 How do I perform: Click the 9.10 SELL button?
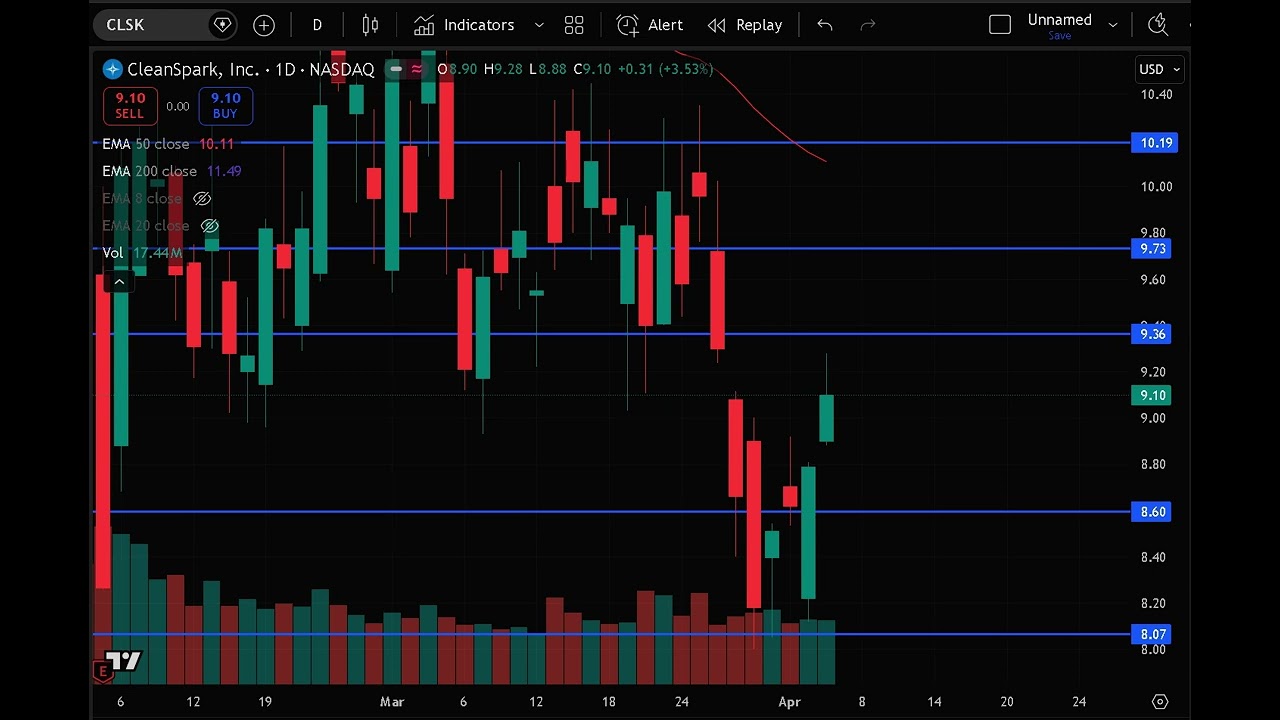pyautogui.click(x=130, y=105)
